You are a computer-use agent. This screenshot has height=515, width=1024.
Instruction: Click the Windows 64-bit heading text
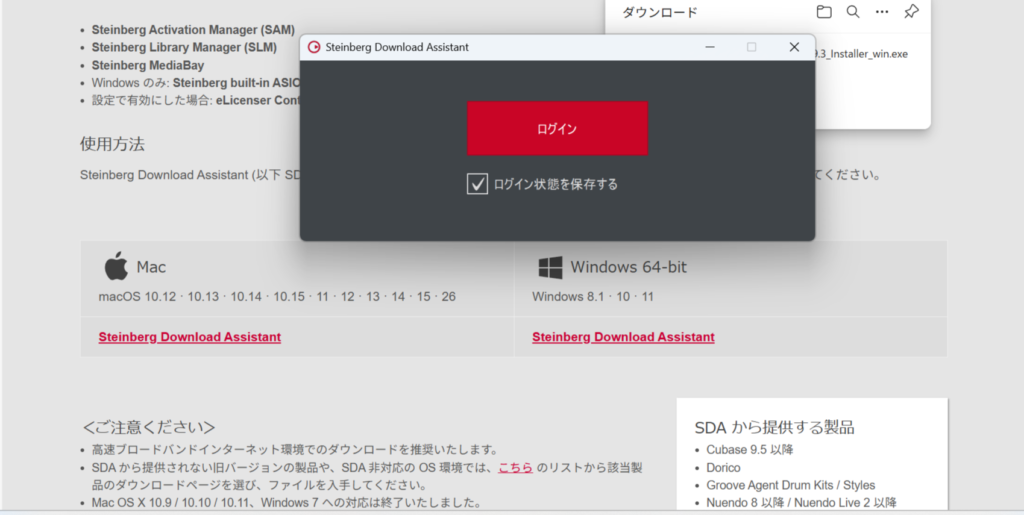pyautogui.click(x=628, y=267)
